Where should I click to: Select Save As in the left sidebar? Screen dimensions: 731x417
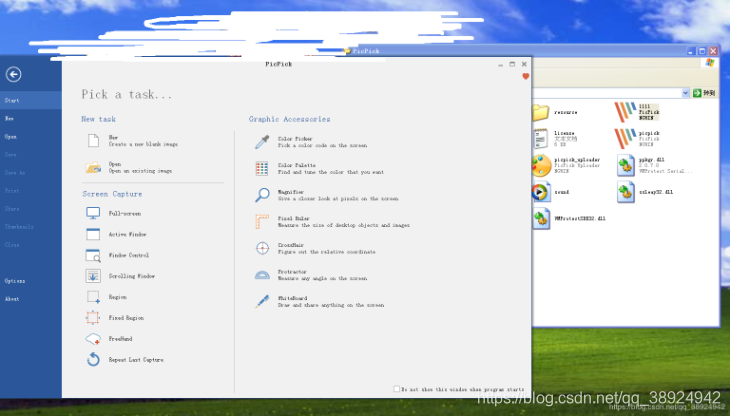[x=31, y=173]
